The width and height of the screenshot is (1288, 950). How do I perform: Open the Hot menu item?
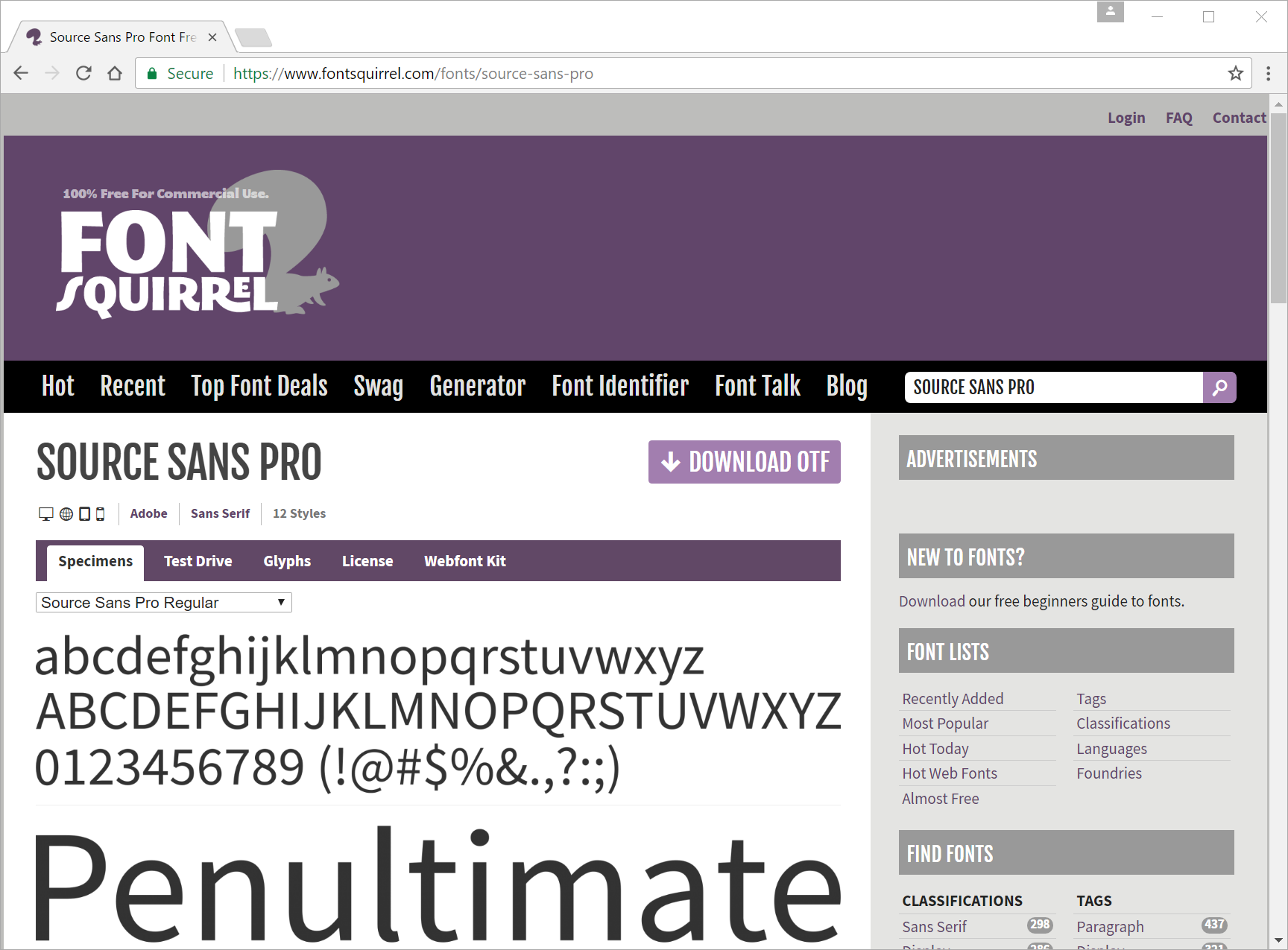[58, 386]
